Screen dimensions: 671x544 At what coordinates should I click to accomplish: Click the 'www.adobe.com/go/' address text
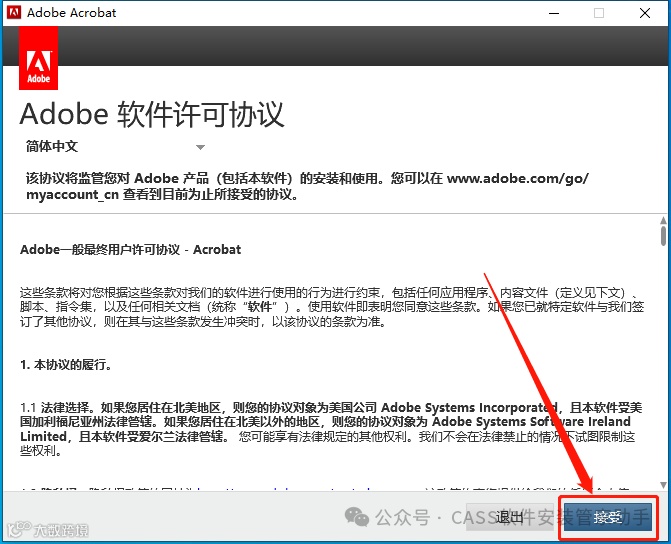(518, 178)
